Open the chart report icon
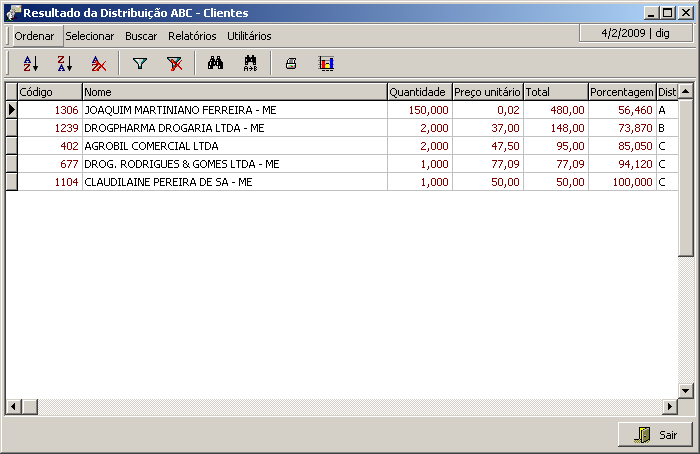 [x=326, y=64]
